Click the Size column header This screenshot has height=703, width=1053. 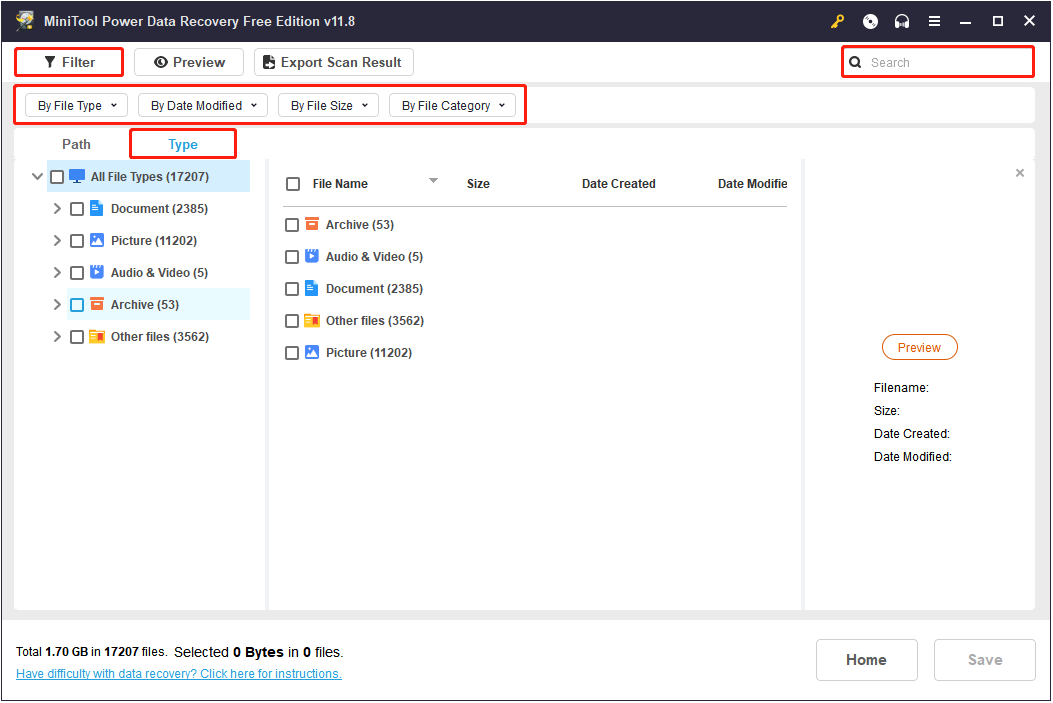(478, 184)
